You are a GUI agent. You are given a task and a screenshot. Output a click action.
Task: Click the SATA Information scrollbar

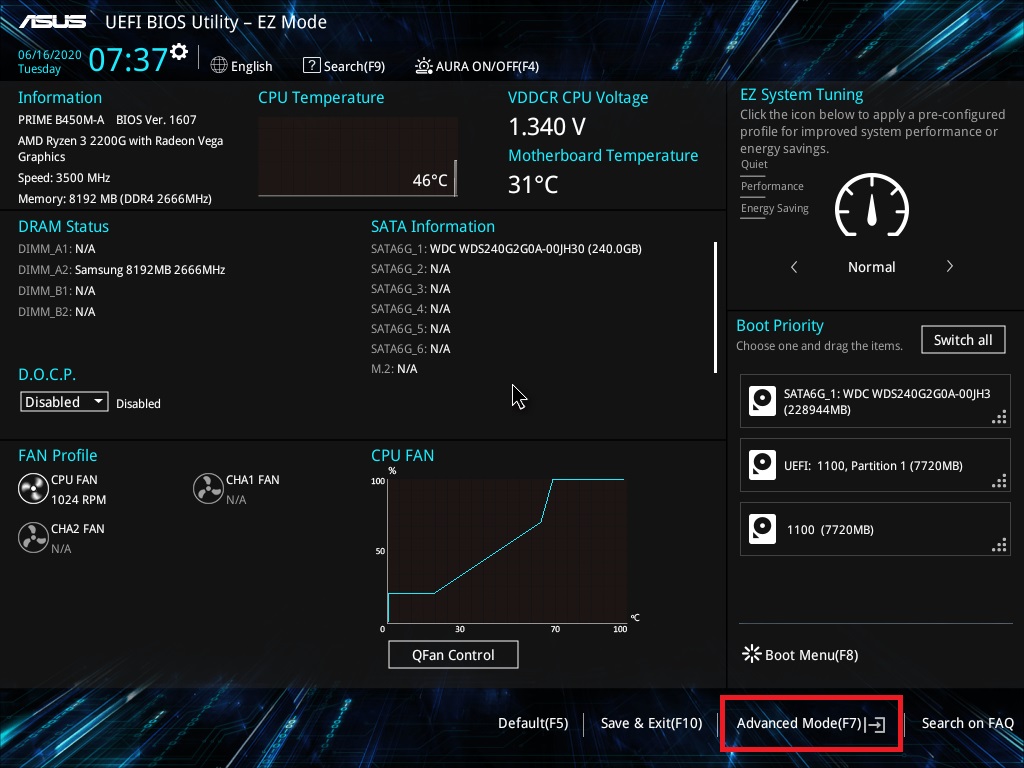tap(716, 307)
